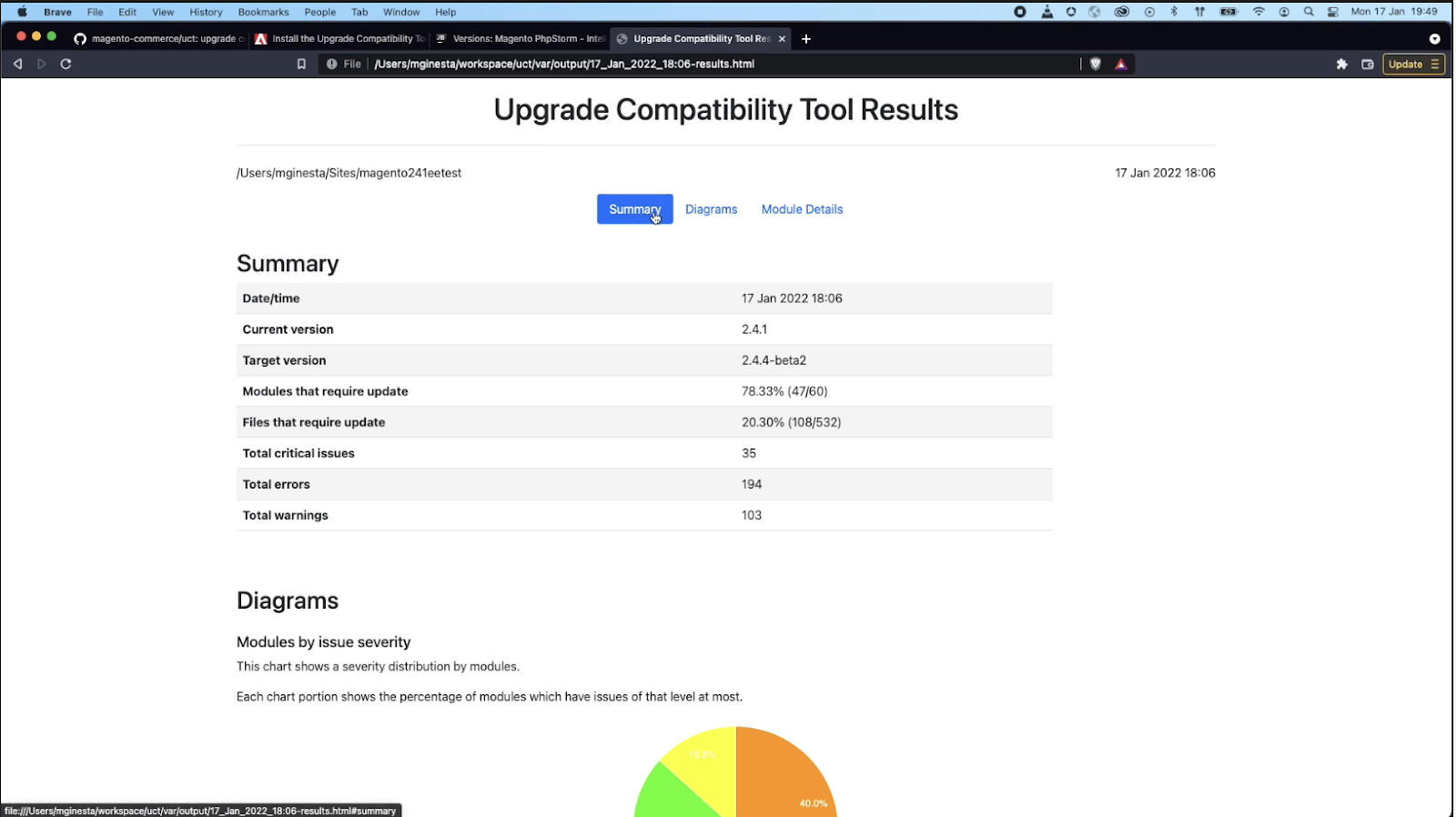Go to the Module Details link
Screen dimensions: 1456x817
(x=802, y=209)
